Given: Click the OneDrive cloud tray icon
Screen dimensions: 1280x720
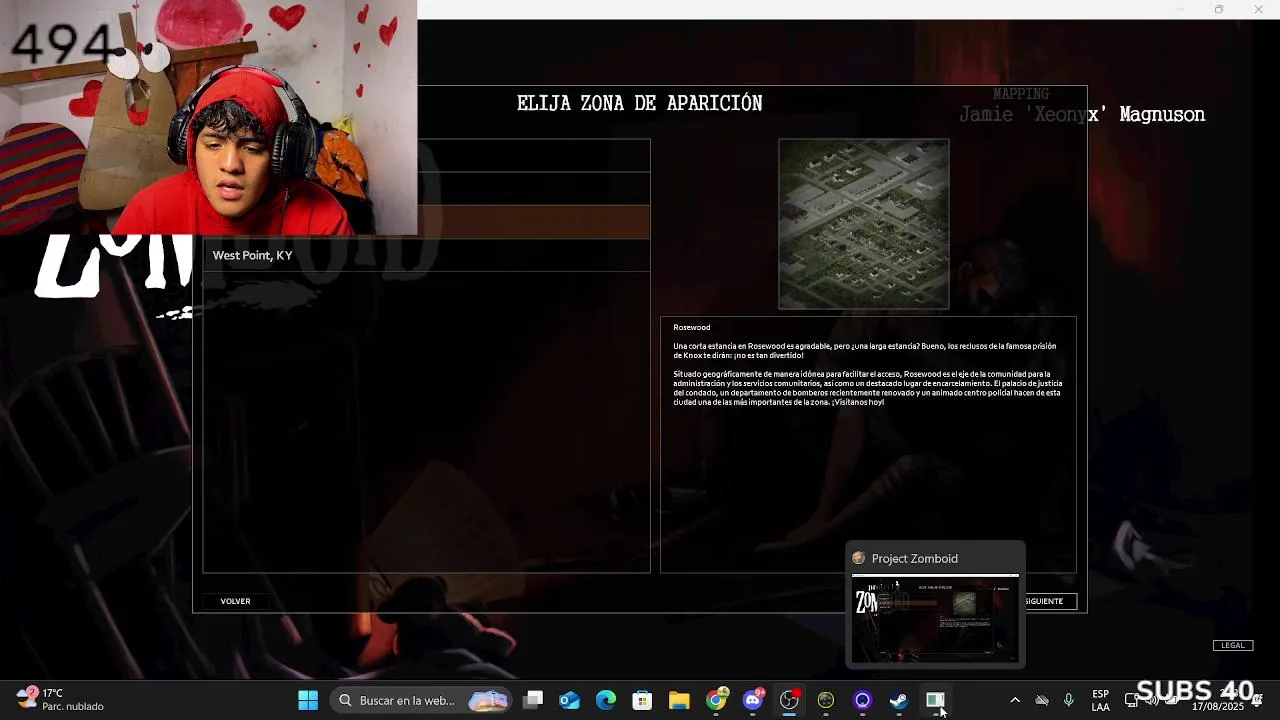Looking at the screenshot, I should (1042, 700).
